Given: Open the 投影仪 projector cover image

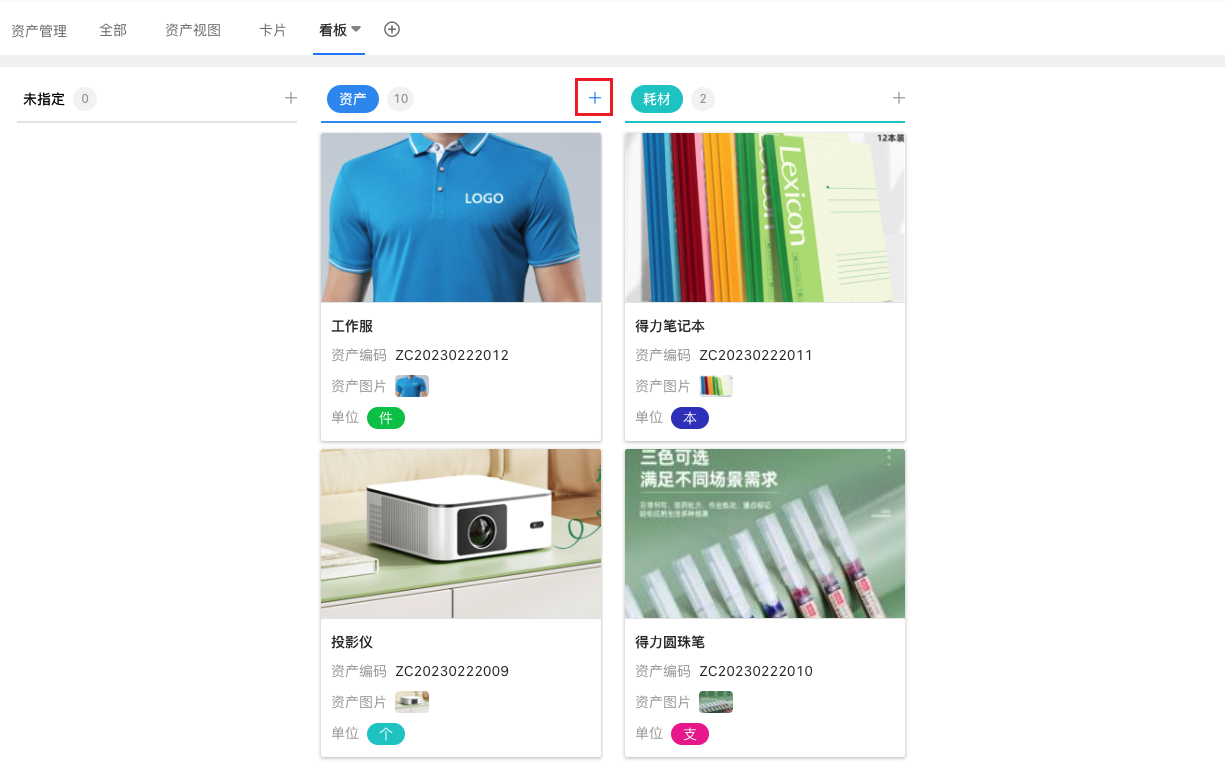Looking at the screenshot, I should [x=461, y=533].
